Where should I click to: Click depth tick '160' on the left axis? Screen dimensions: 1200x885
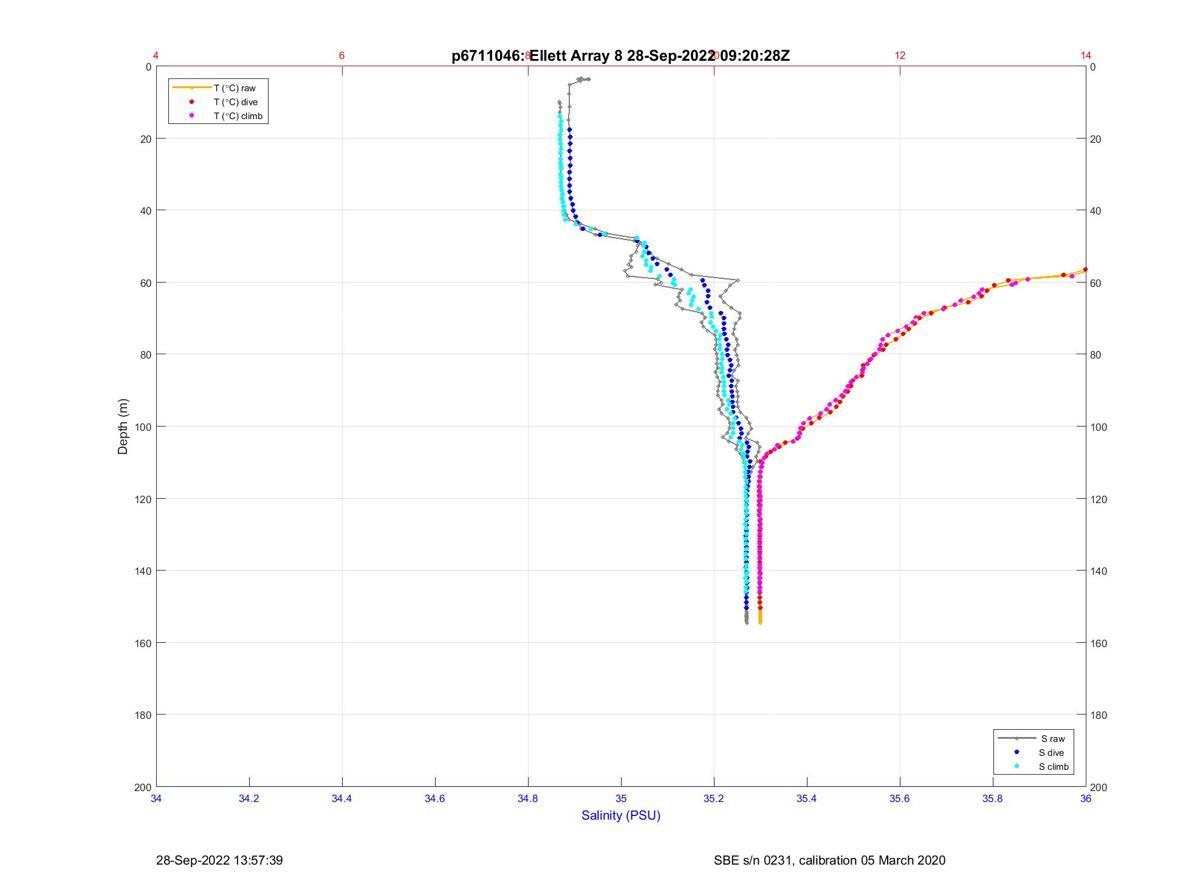143,643
